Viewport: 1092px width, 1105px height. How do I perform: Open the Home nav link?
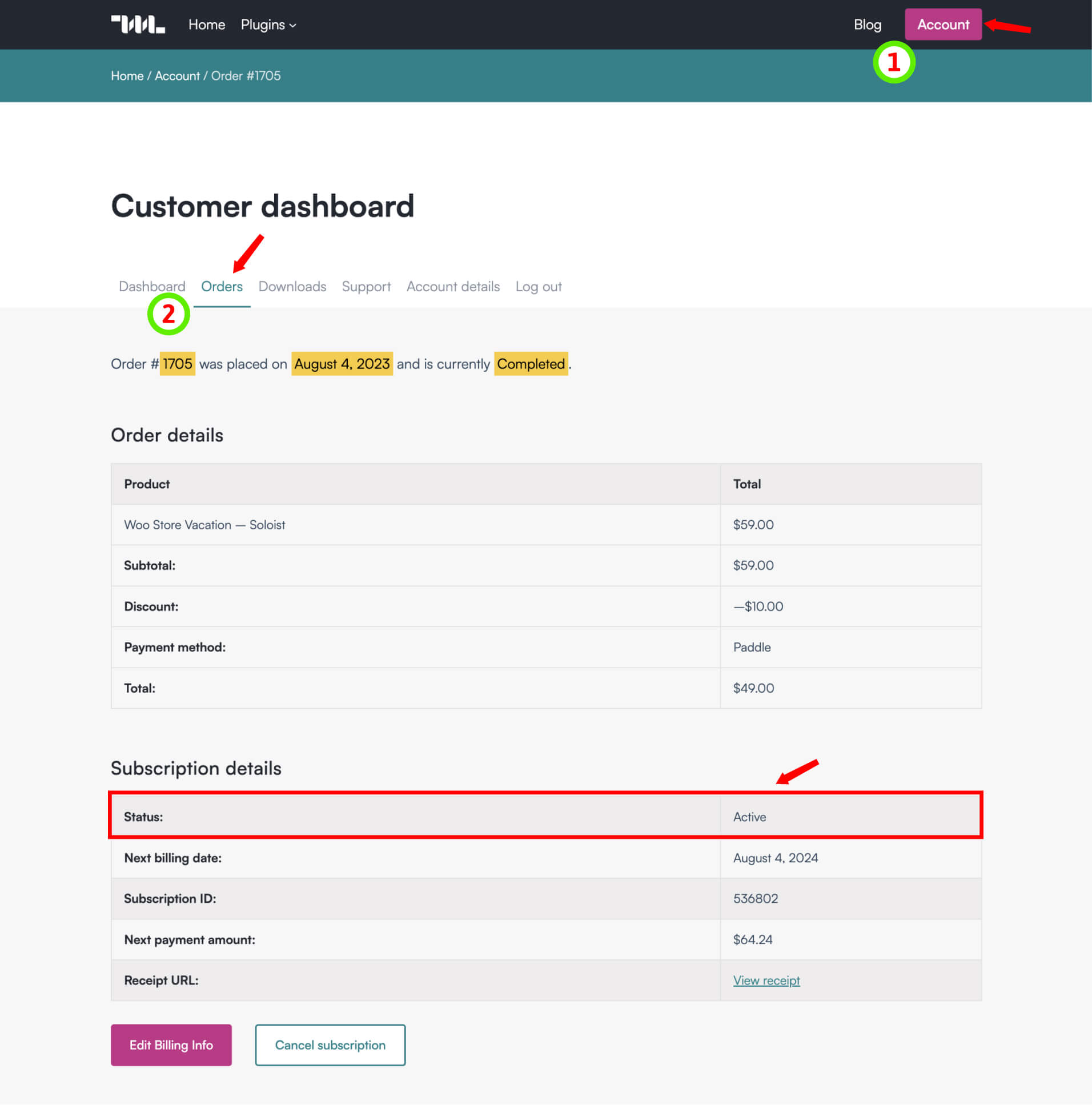click(207, 25)
